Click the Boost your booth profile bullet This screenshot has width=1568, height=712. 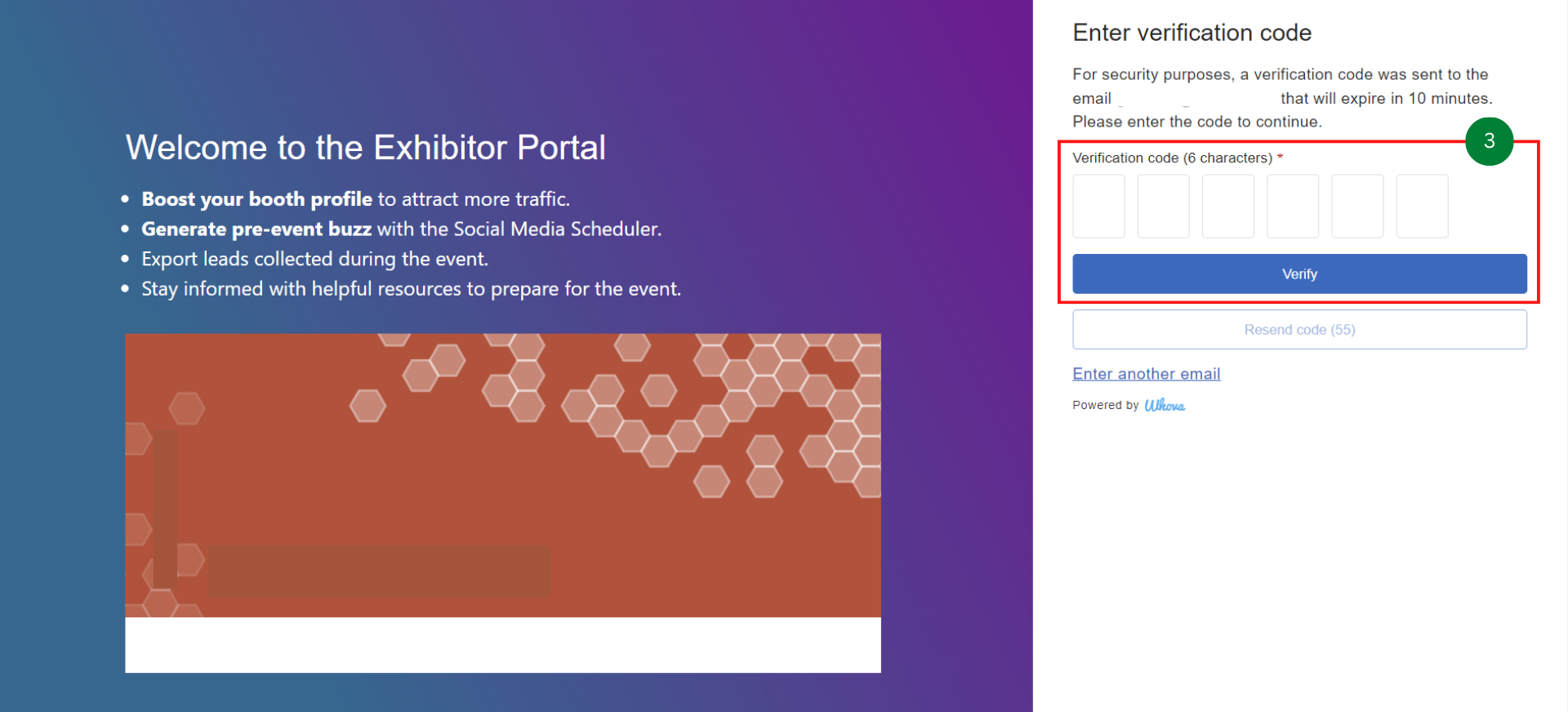tap(355, 198)
